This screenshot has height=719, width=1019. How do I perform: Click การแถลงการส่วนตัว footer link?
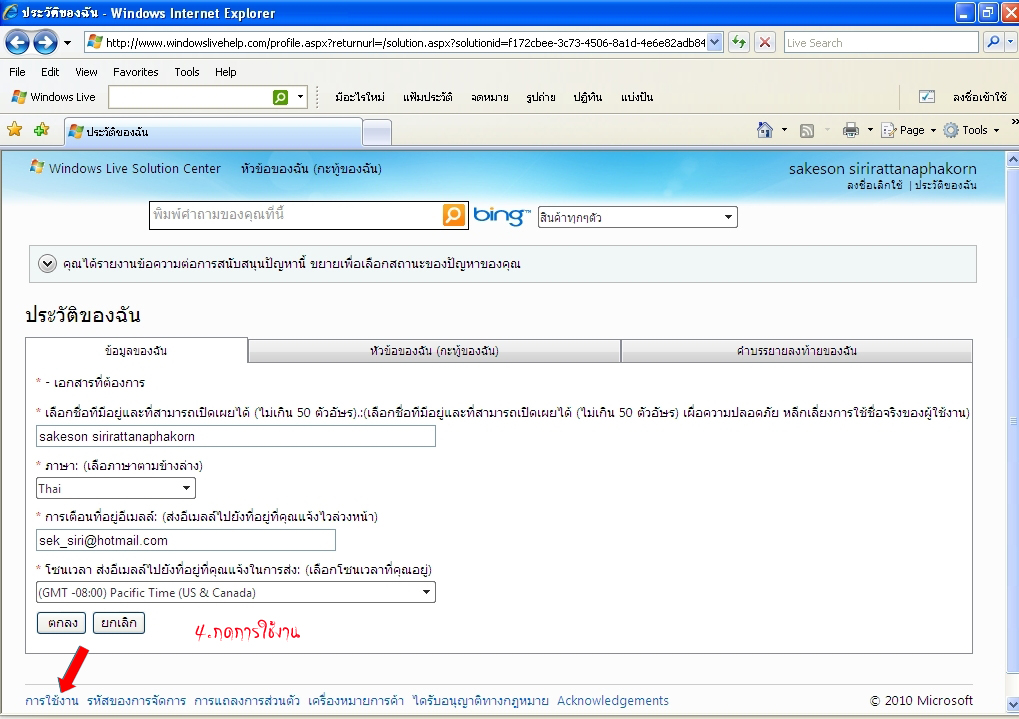click(247, 701)
